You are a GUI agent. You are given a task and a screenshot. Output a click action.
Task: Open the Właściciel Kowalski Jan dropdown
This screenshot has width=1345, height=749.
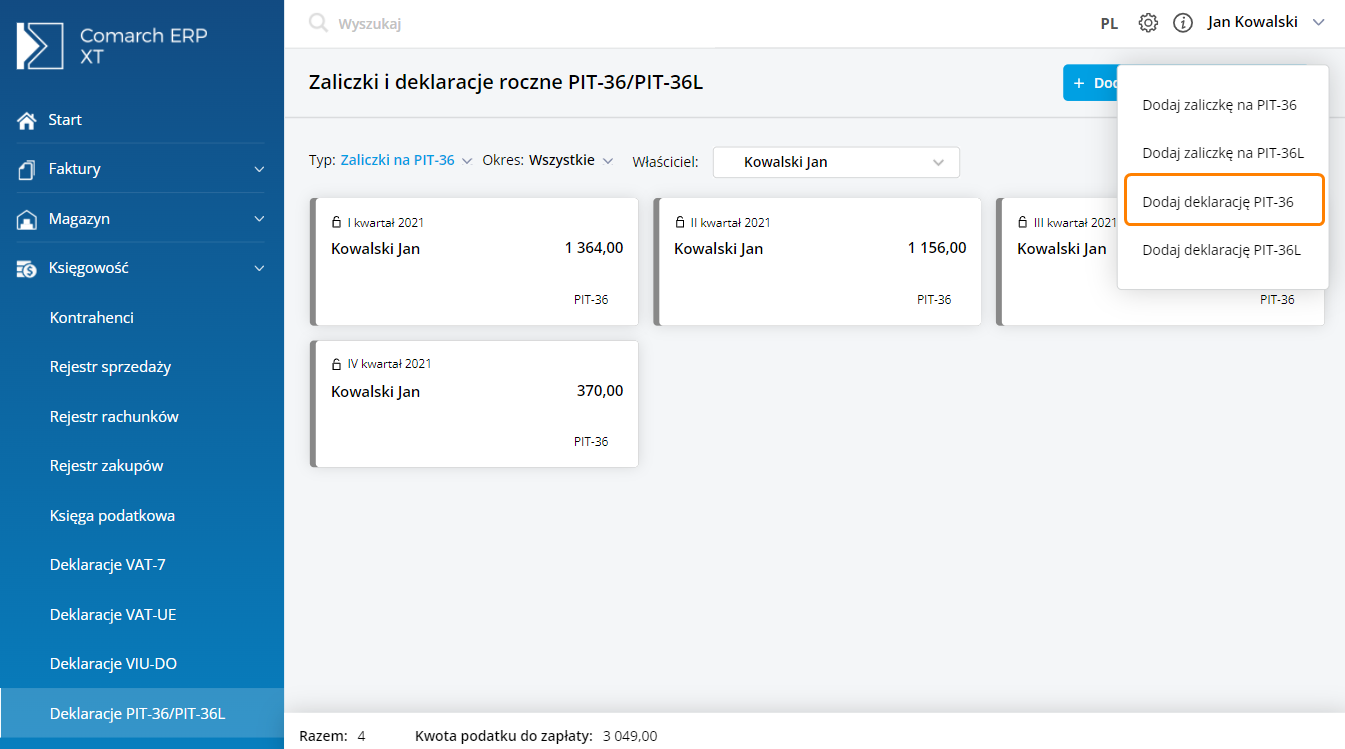[x=836, y=162]
